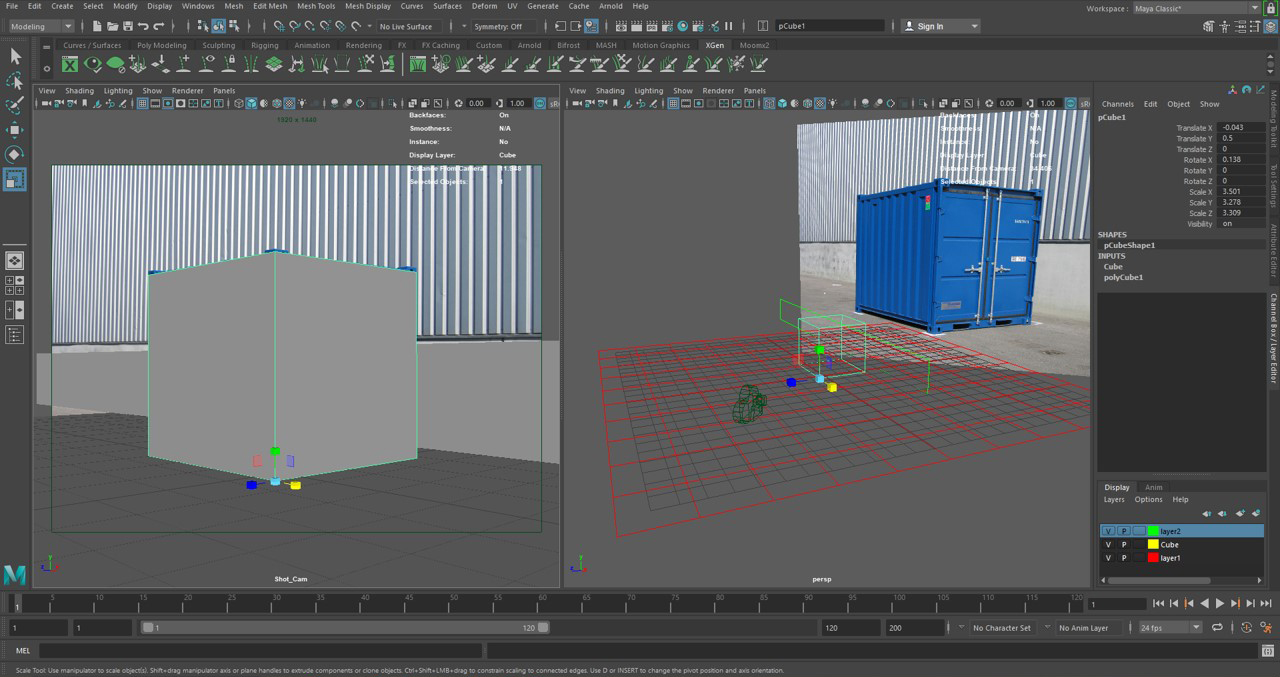Click the yellow Cube layer color swatch
The height and width of the screenshot is (677, 1280).
(1153, 545)
